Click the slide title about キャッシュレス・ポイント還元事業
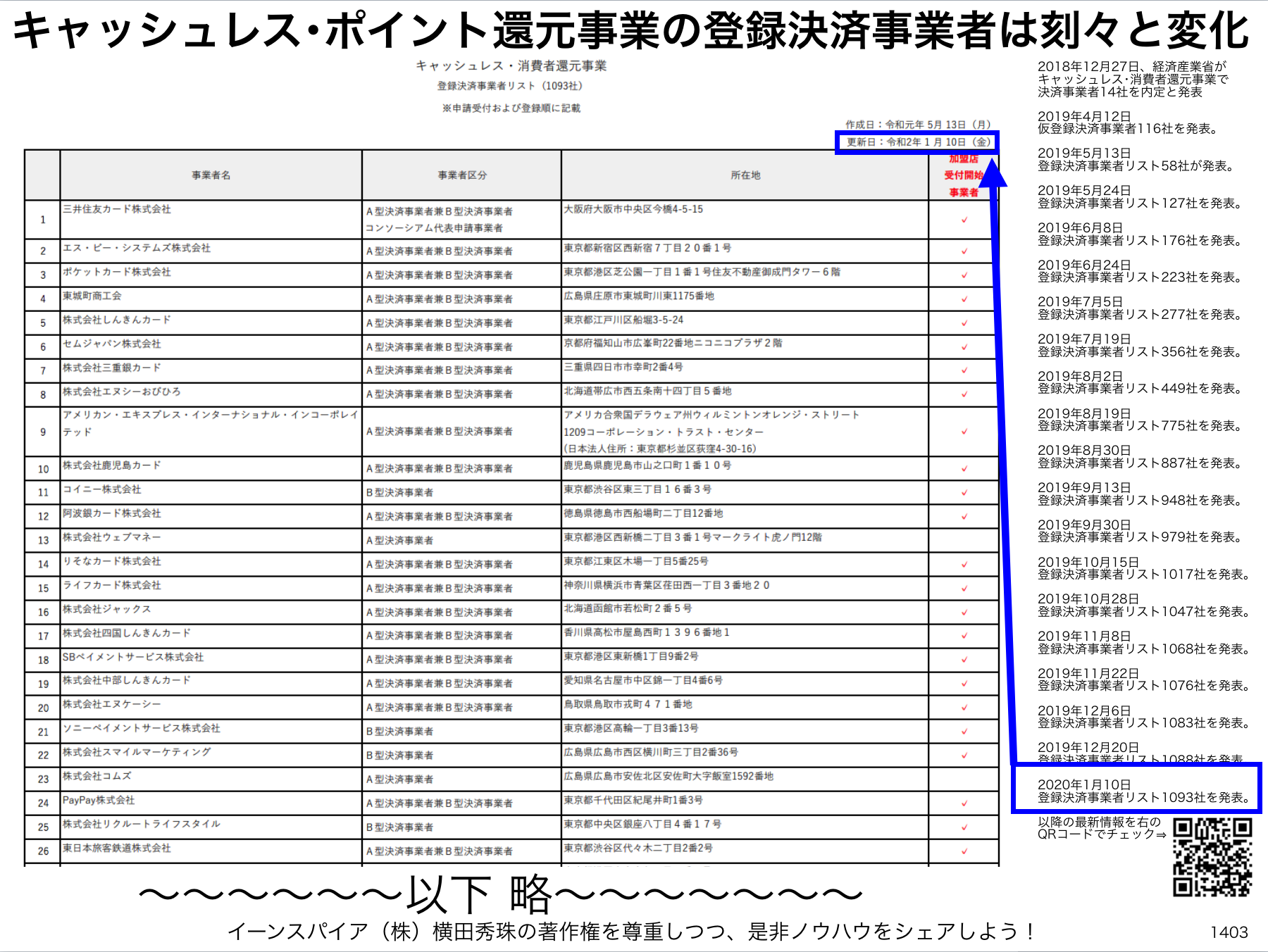Image resolution: width=1268 pixels, height=952 pixels. pyautogui.click(x=630, y=30)
